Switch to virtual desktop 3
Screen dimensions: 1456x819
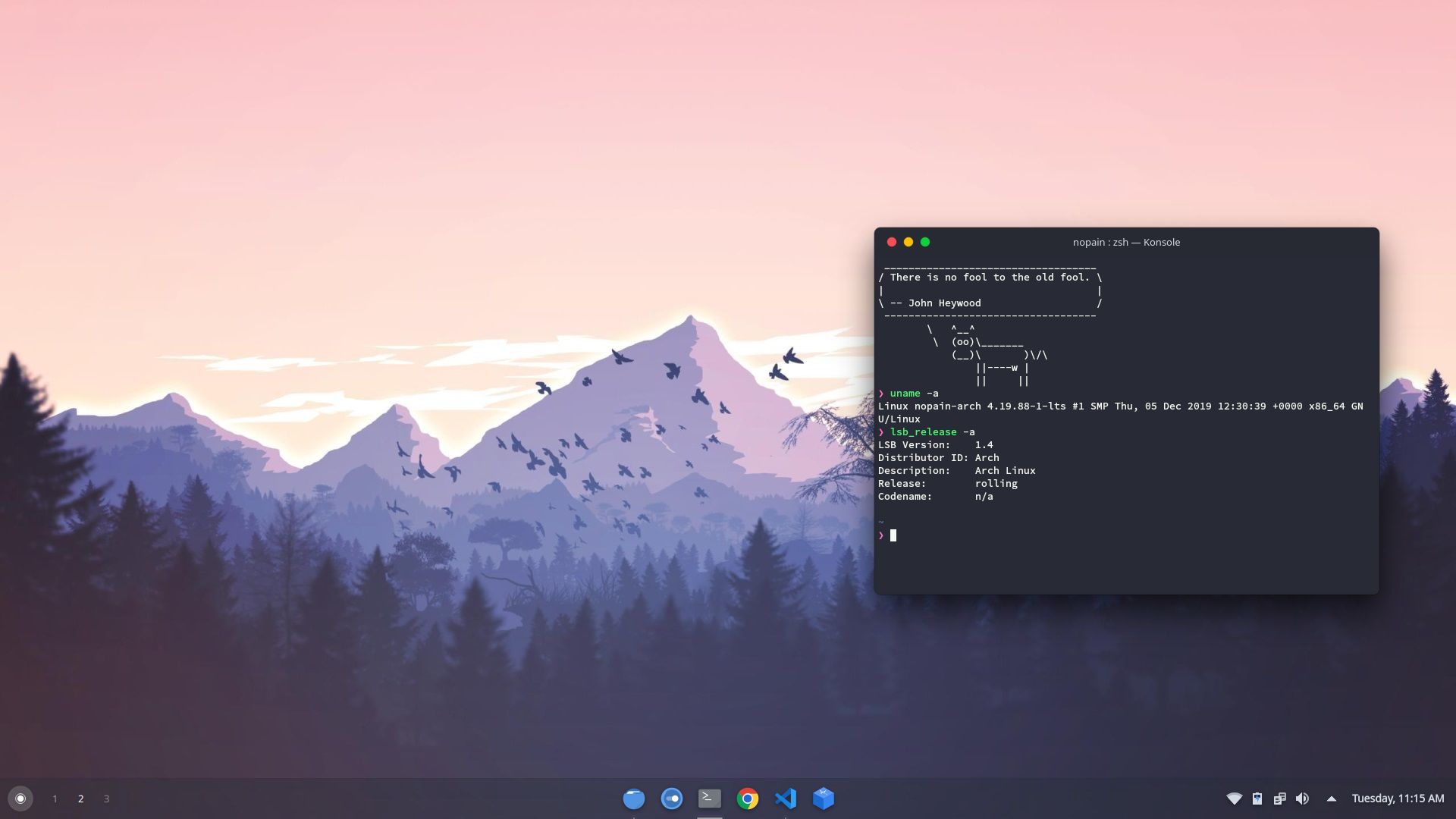106,799
